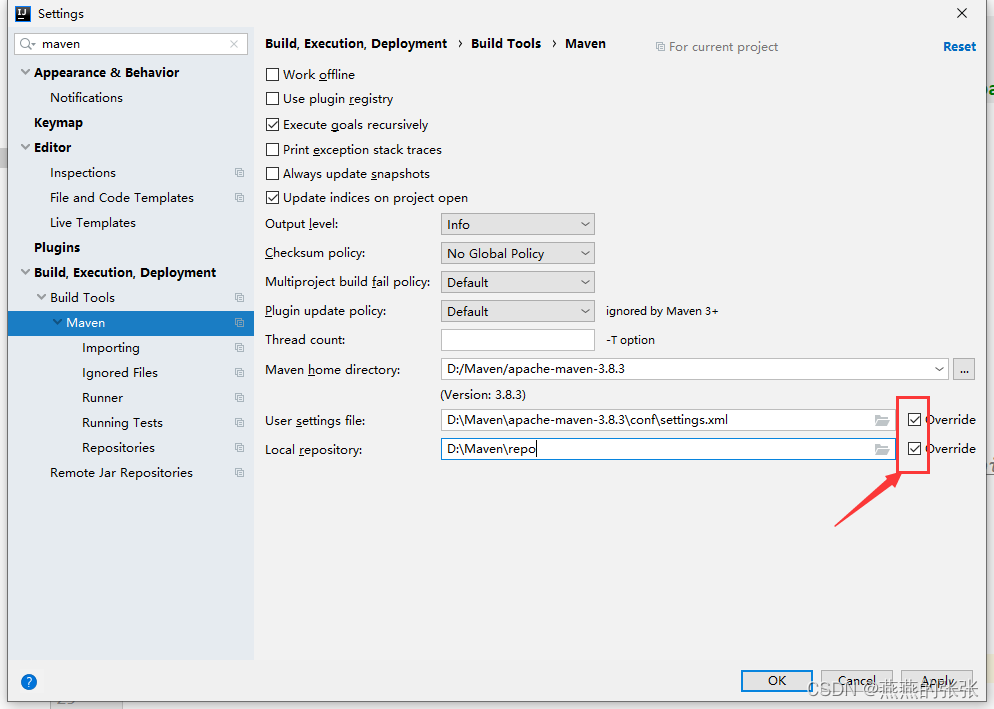Open Multiproject build fail policy dropdown
Viewport: 994px width, 709px height.
[517, 282]
